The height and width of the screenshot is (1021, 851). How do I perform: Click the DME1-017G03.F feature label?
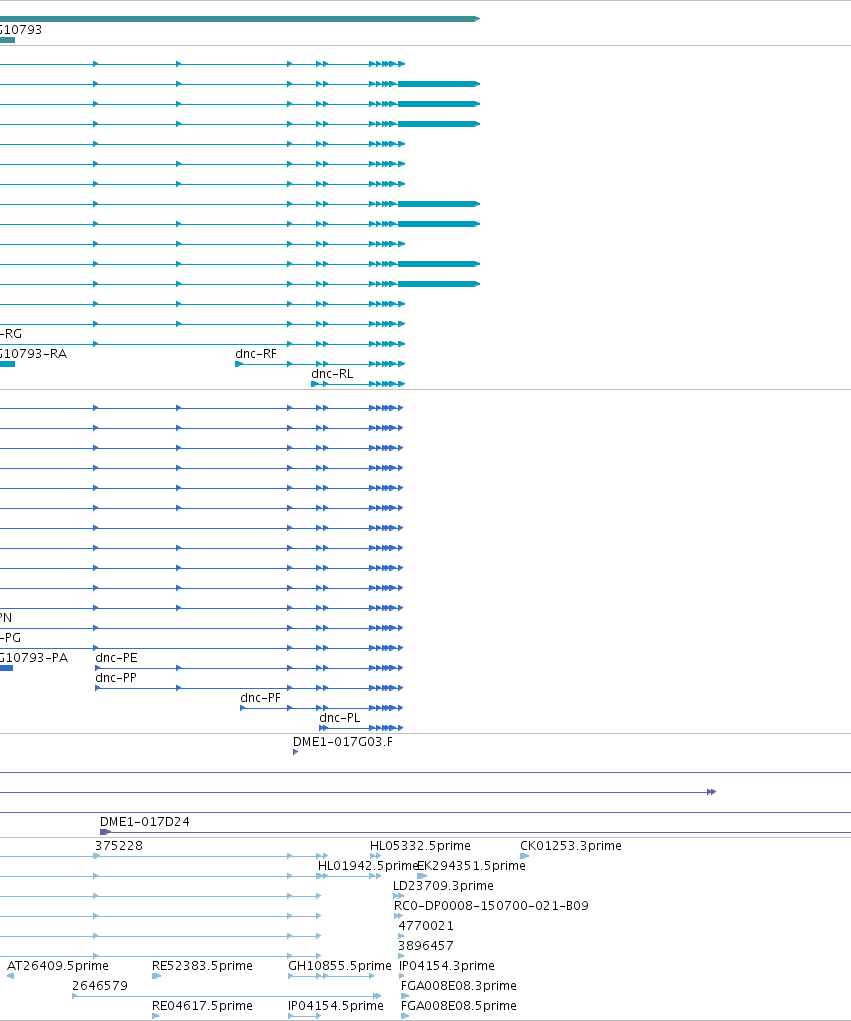click(342, 742)
